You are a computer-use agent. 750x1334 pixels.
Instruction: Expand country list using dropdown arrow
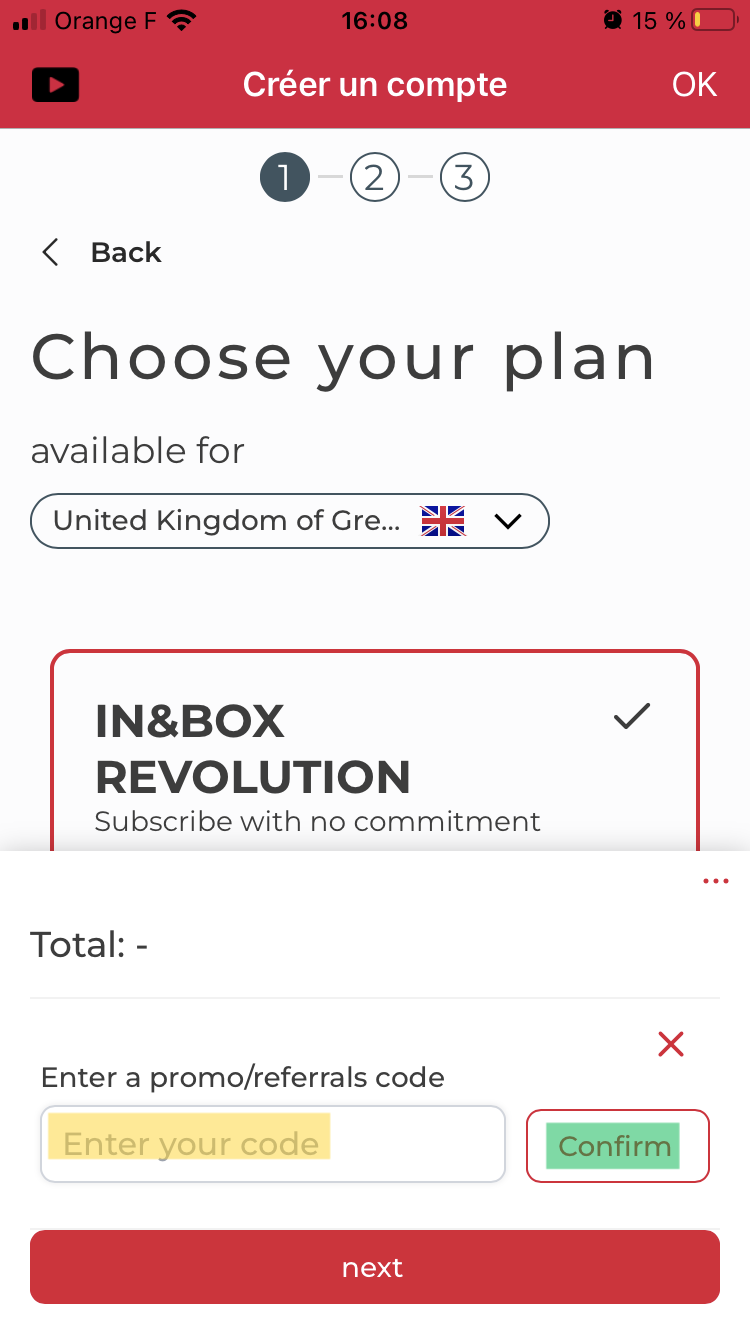tap(508, 521)
